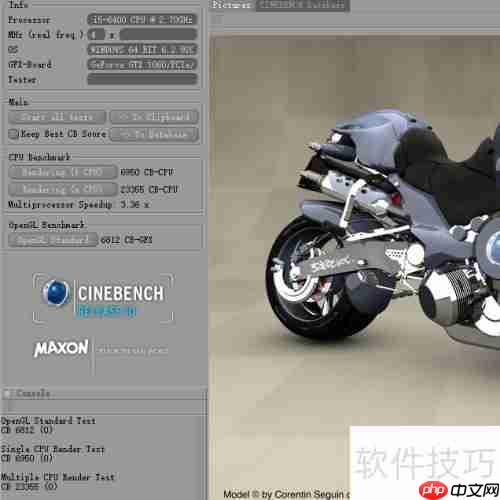This screenshot has width=500, height=500.
Task: Click 'Multiple CPU Render Test' console line
Action: point(58,477)
